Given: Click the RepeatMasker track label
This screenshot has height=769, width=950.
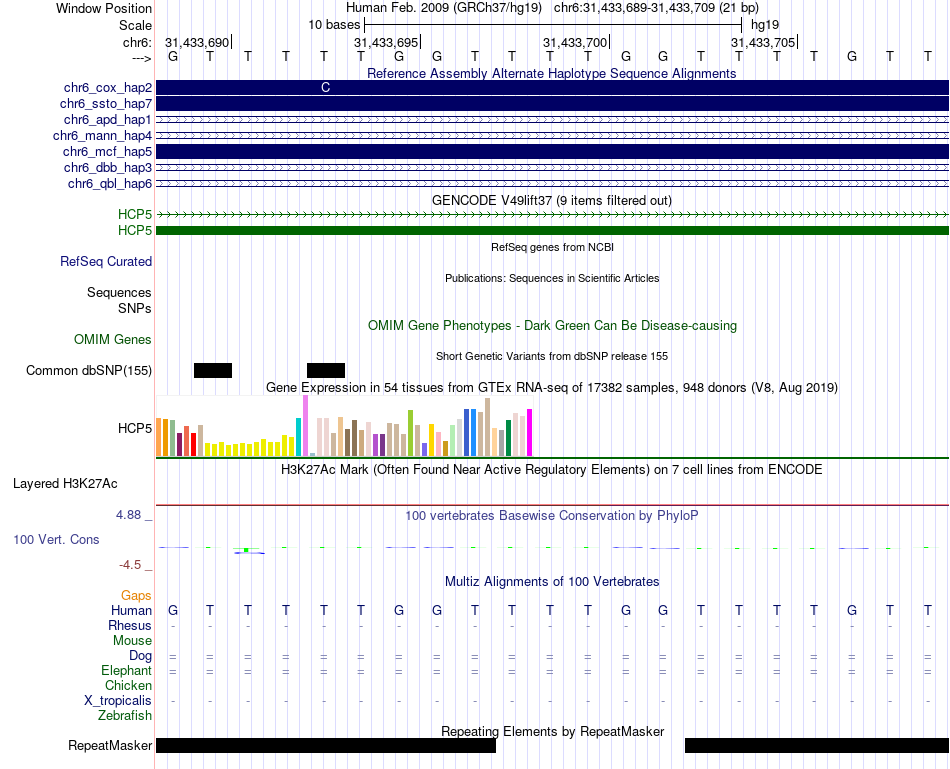Looking at the screenshot, I should tap(110, 745).
